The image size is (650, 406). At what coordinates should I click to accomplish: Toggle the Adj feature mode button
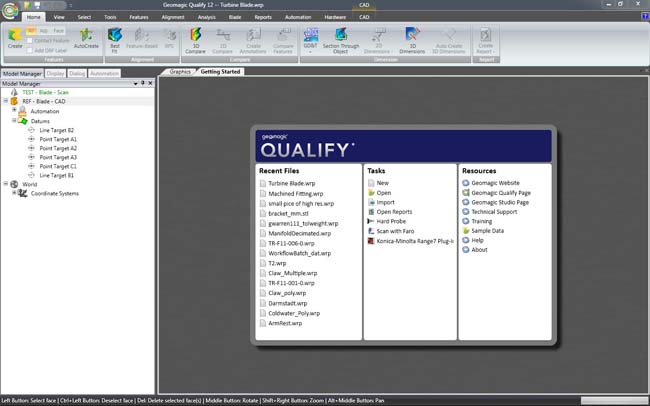tap(44, 31)
